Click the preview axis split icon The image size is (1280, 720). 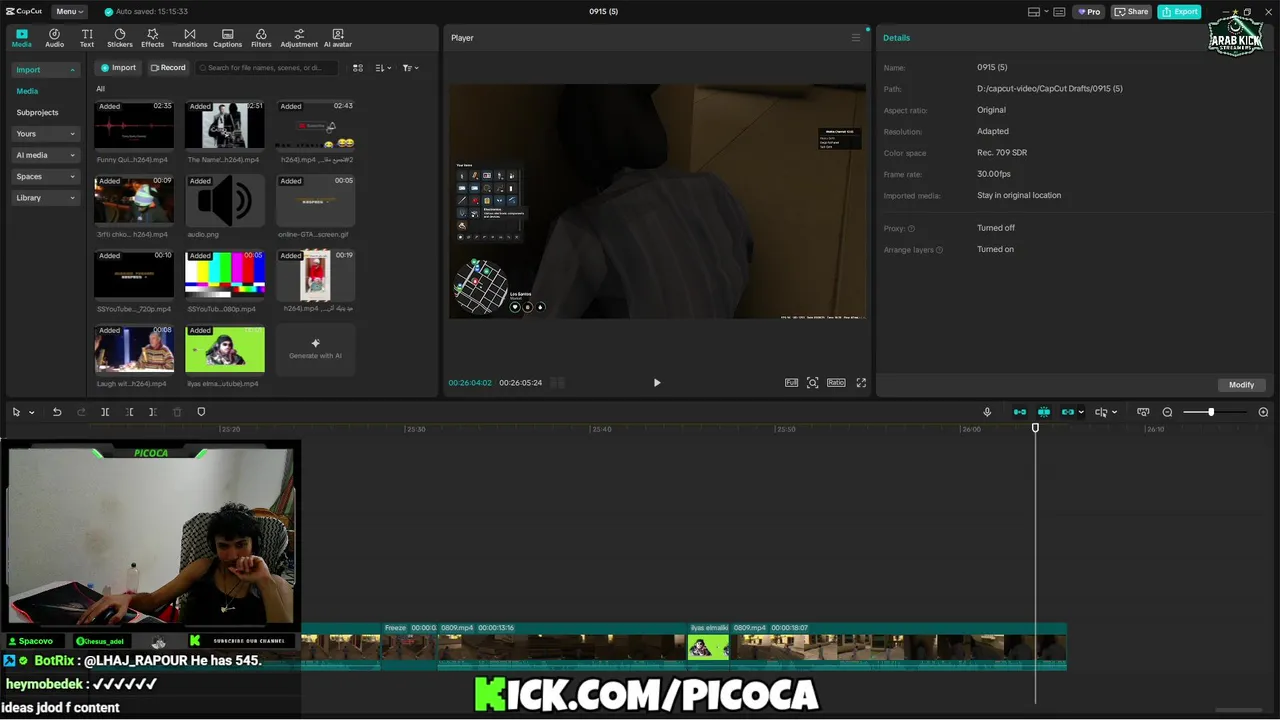click(1101, 412)
